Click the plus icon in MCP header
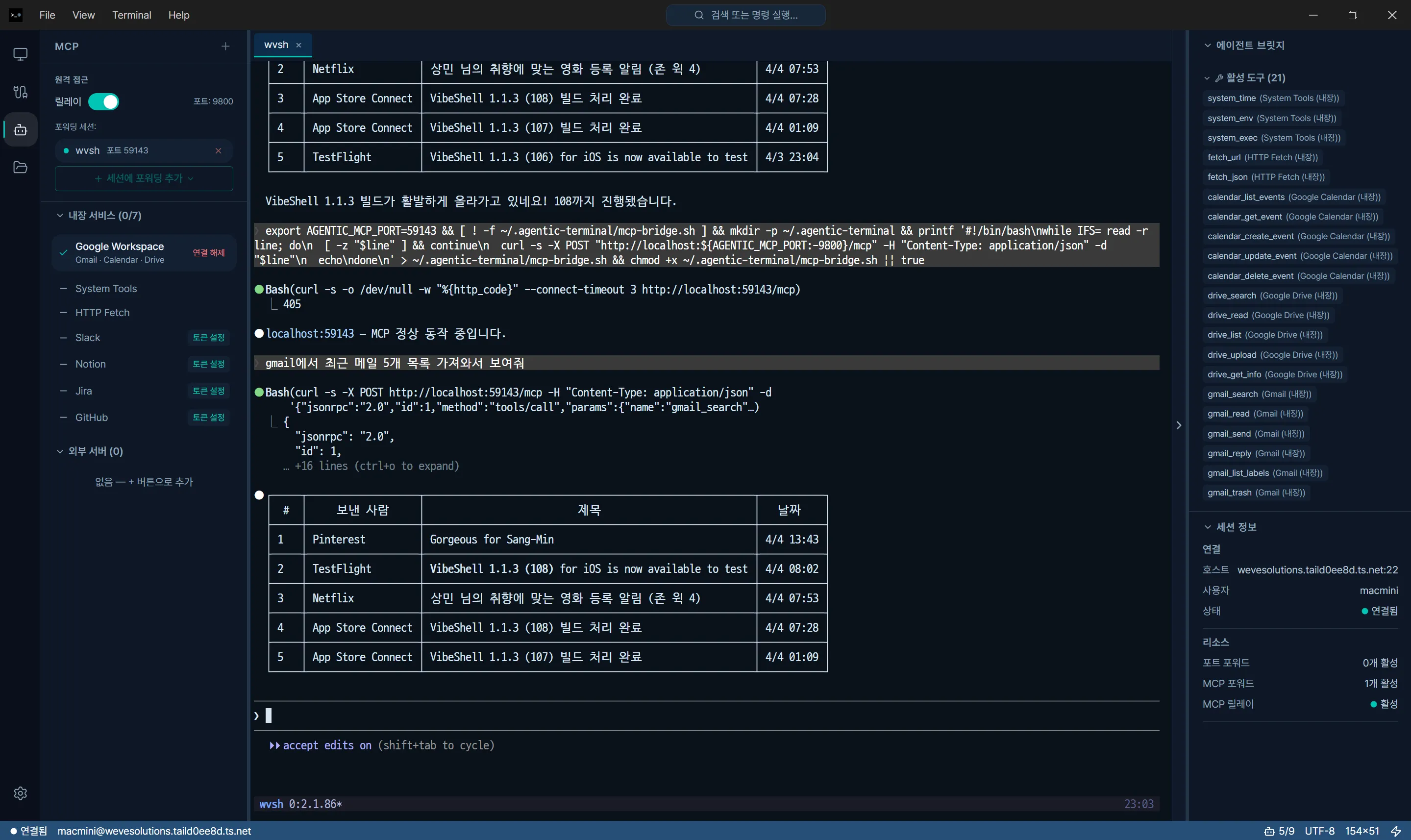This screenshot has width=1411, height=840. (x=225, y=47)
